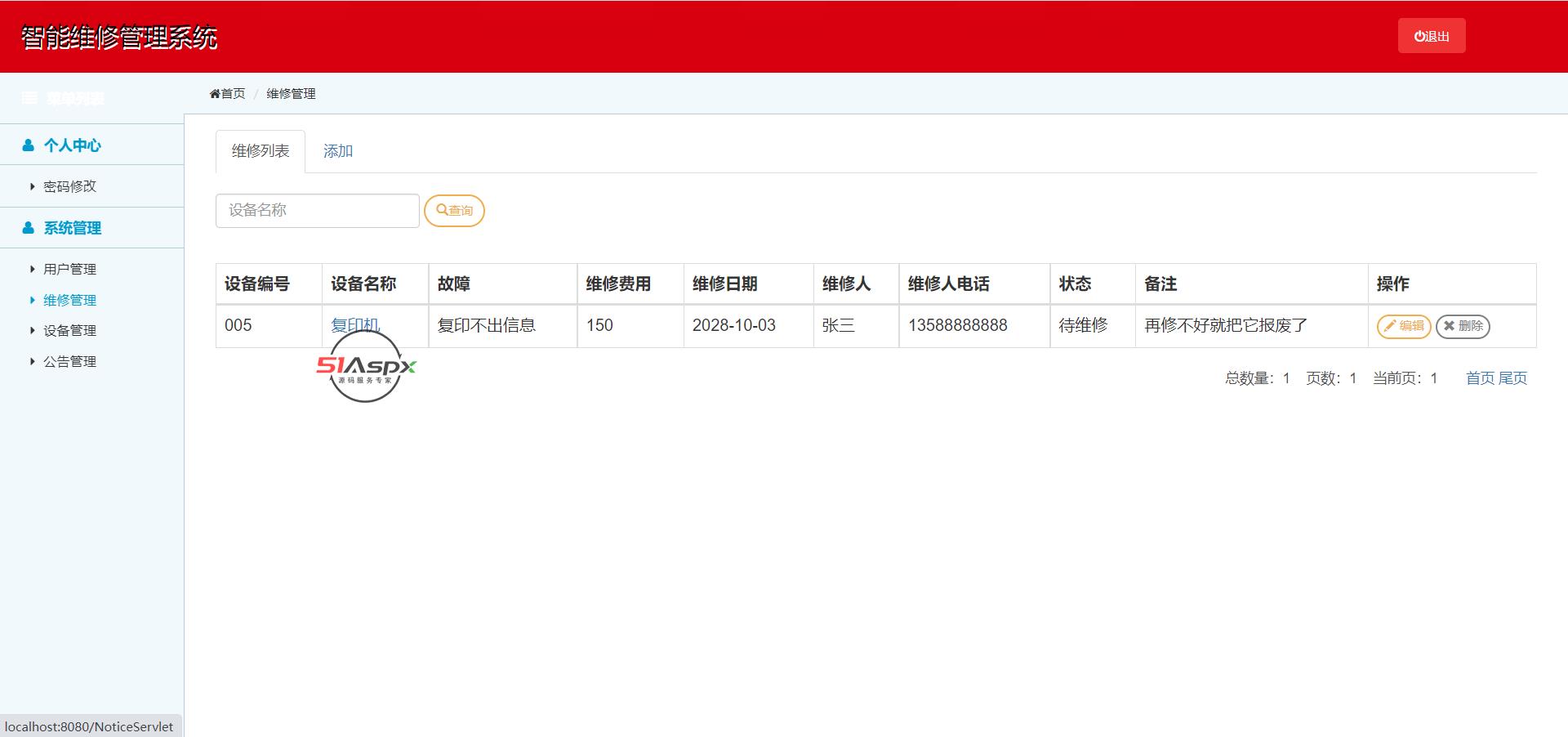Select the 待维修 status cell

click(x=1093, y=326)
